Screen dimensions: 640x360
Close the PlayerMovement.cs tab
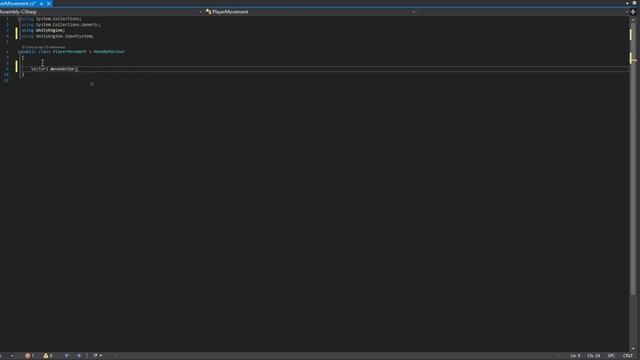pos(49,3)
